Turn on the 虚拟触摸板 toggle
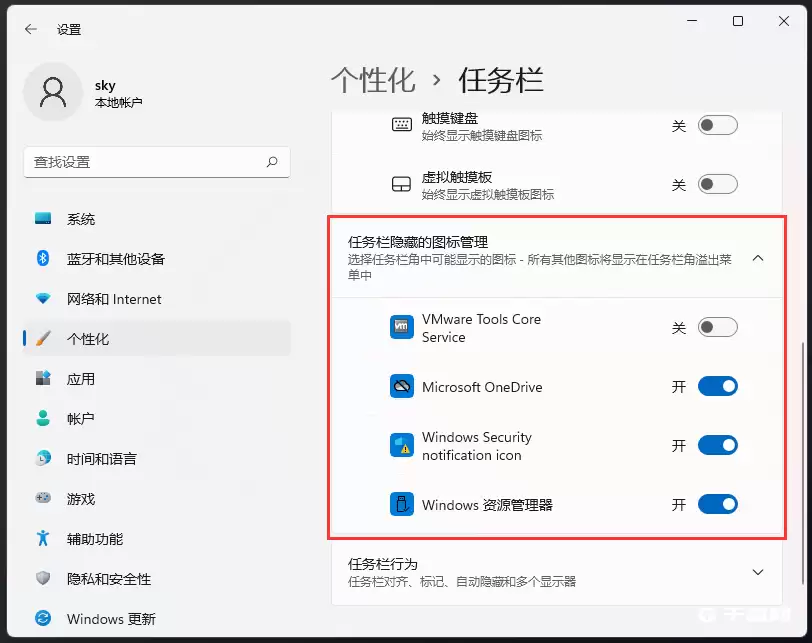 (x=717, y=184)
